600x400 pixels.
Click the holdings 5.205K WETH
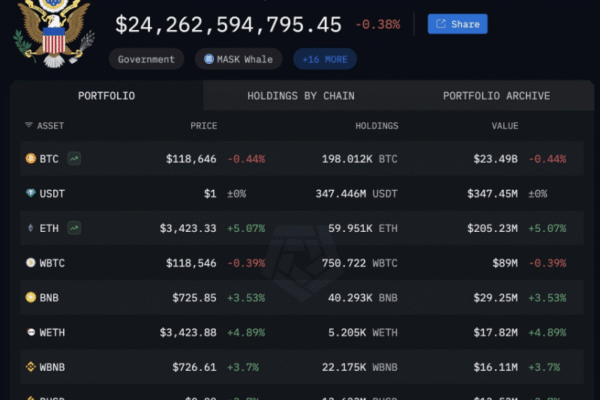(x=363, y=333)
